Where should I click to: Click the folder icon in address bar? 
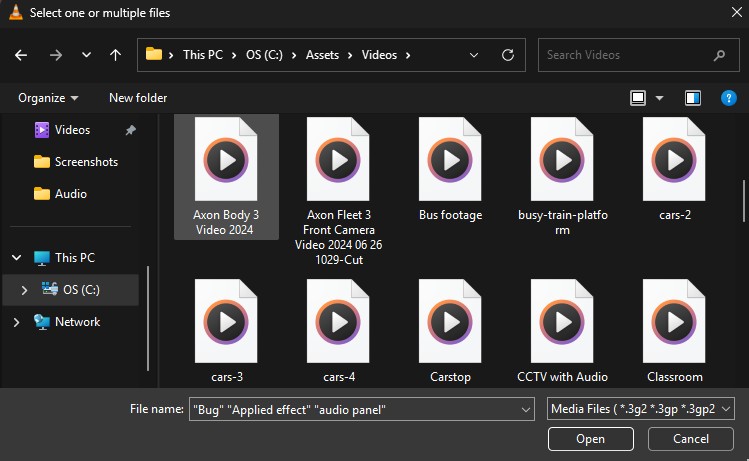tap(154, 54)
